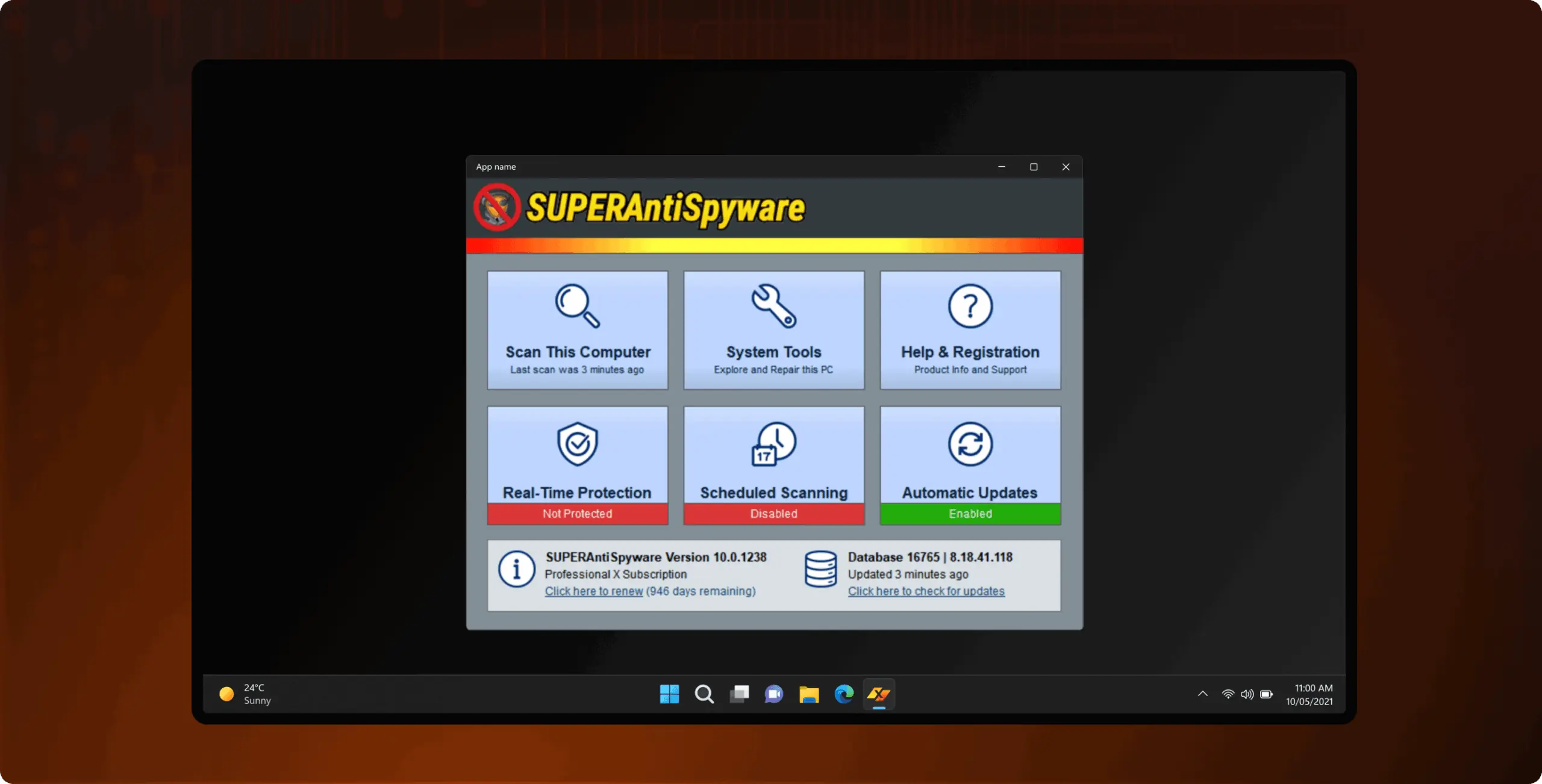Click the 24°C Sunny weather text
This screenshot has height=784, width=1542.
[x=257, y=694]
